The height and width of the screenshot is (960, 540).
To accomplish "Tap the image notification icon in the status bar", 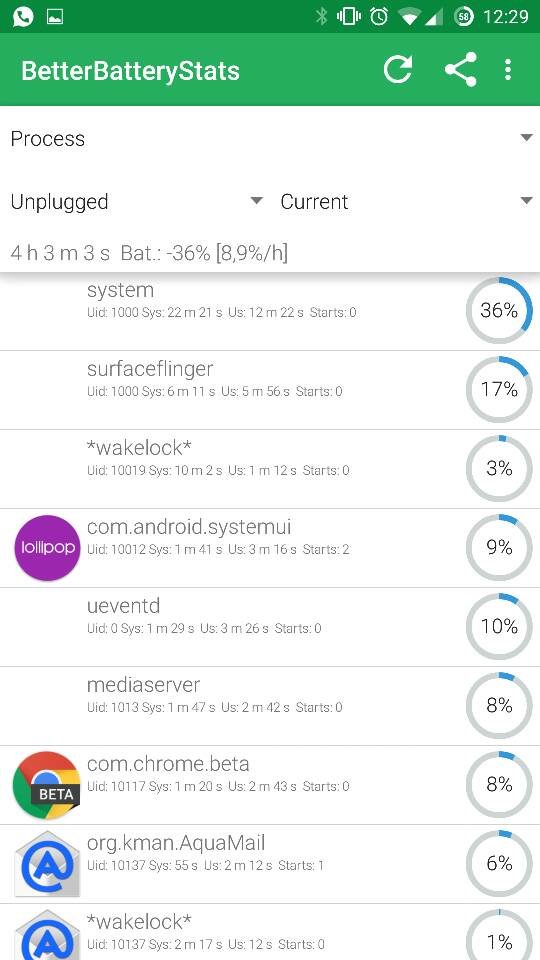I will (55, 17).
